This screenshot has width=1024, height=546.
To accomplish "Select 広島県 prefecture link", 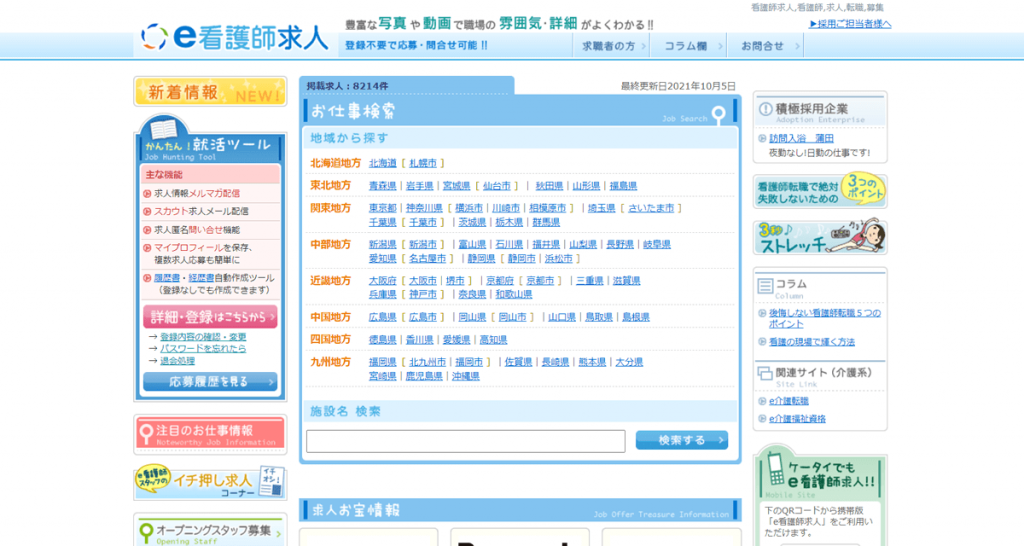I will tap(383, 317).
